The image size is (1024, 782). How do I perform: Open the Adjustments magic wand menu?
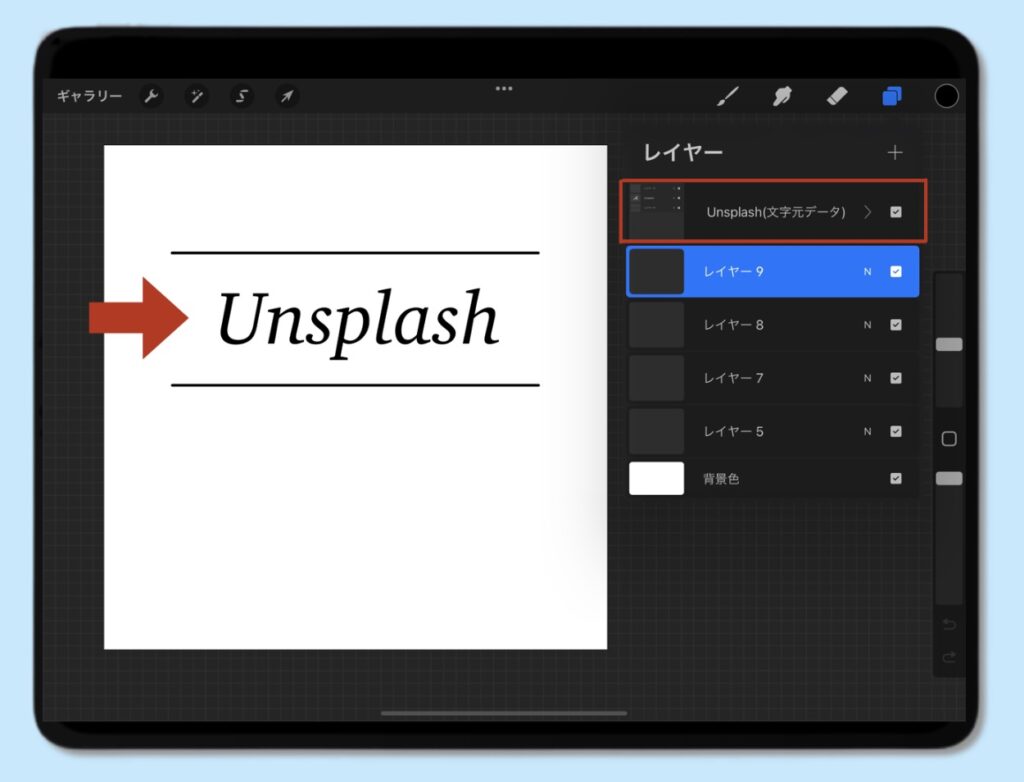(197, 96)
